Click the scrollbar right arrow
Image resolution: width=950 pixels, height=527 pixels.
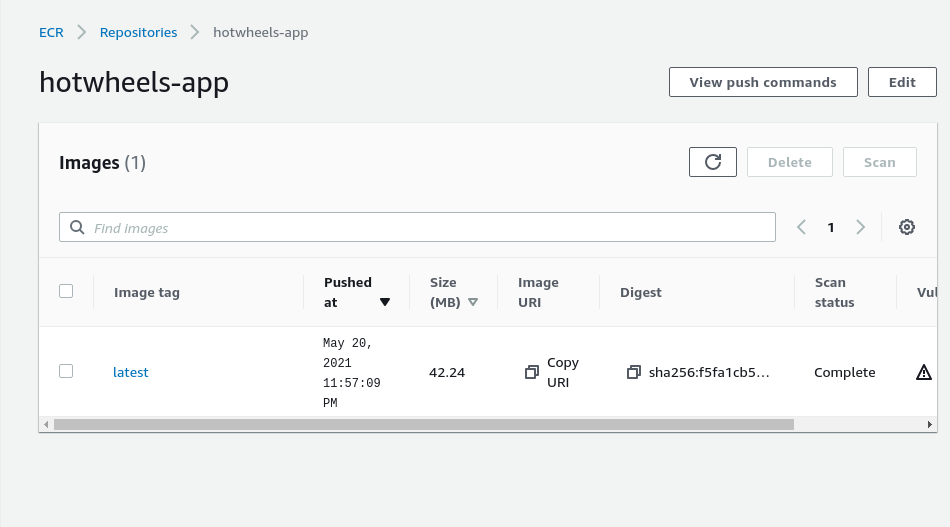pos(929,425)
